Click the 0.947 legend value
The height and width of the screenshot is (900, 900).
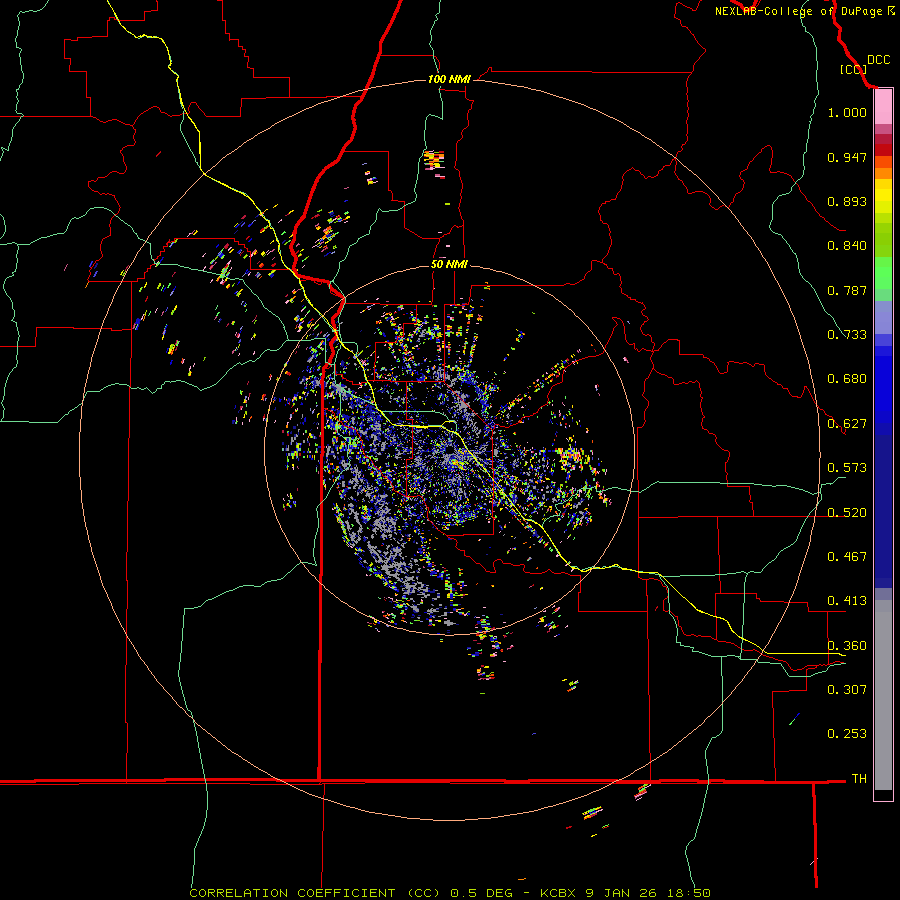(x=847, y=157)
